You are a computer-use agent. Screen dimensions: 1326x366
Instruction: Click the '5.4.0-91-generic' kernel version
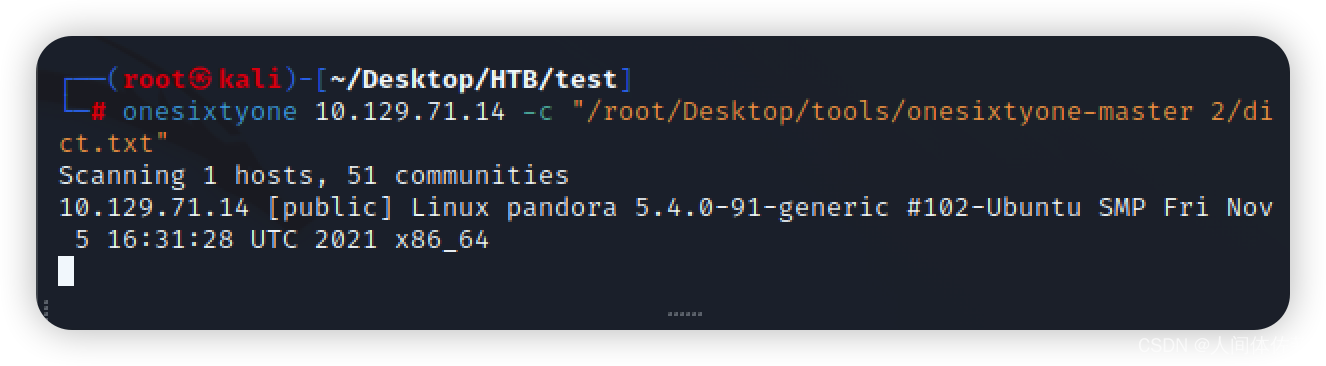(x=762, y=207)
